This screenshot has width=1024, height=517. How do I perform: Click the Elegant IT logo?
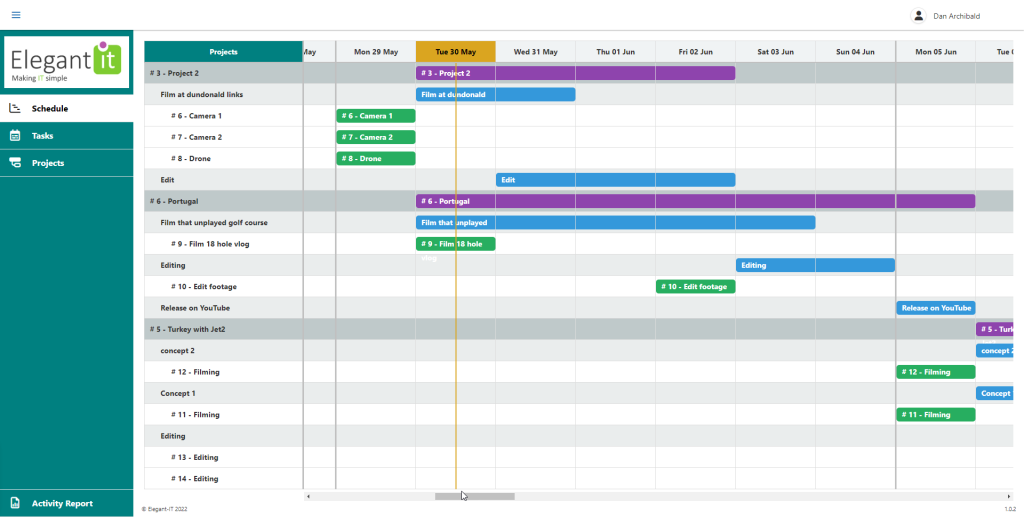point(67,62)
